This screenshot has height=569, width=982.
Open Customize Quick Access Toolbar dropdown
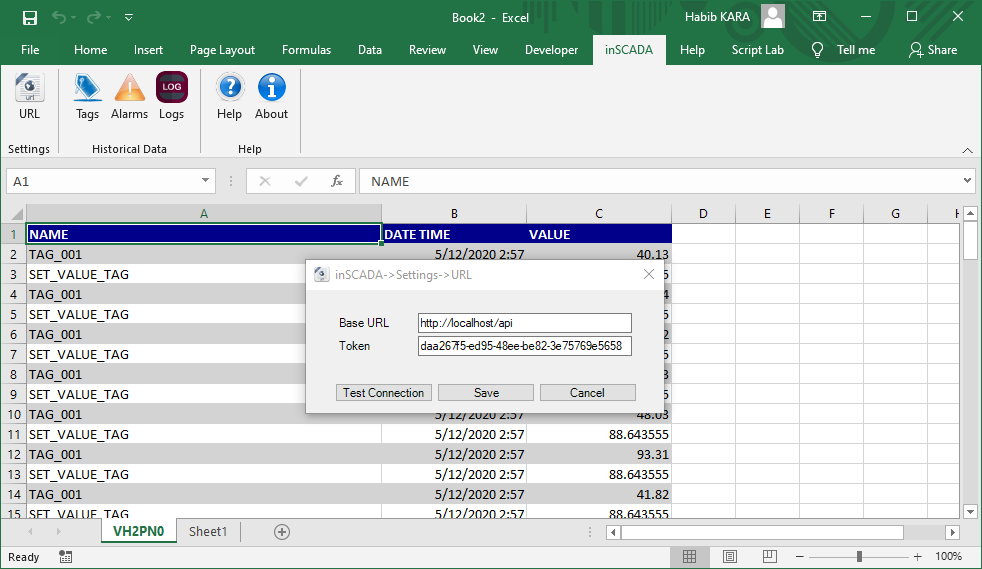click(x=128, y=18)
